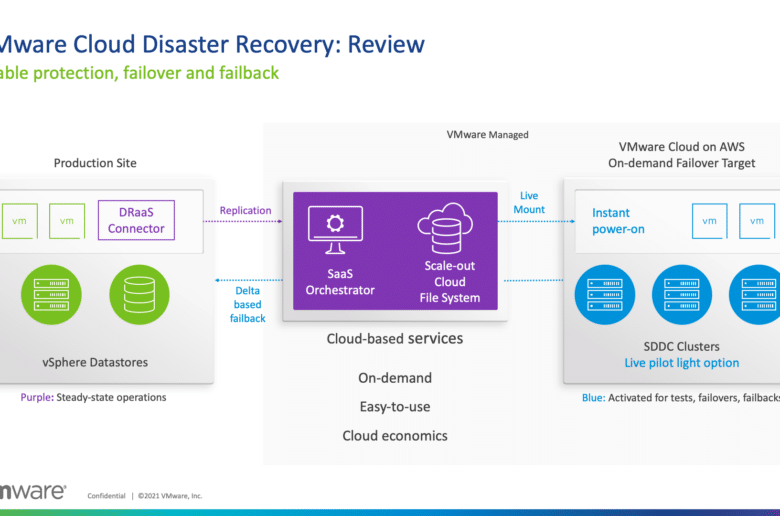Click the Delta based failback label
The image size is (780, 516).
coord(247,305)
